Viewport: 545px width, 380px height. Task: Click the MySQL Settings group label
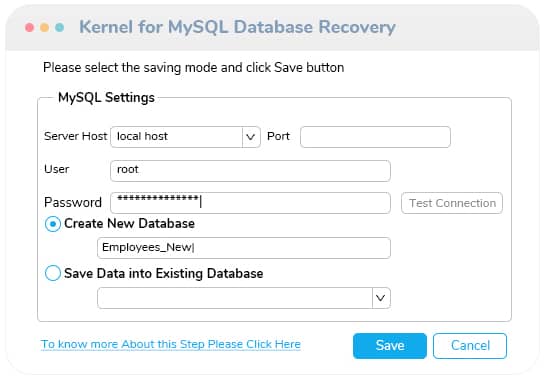pos(106,98)
